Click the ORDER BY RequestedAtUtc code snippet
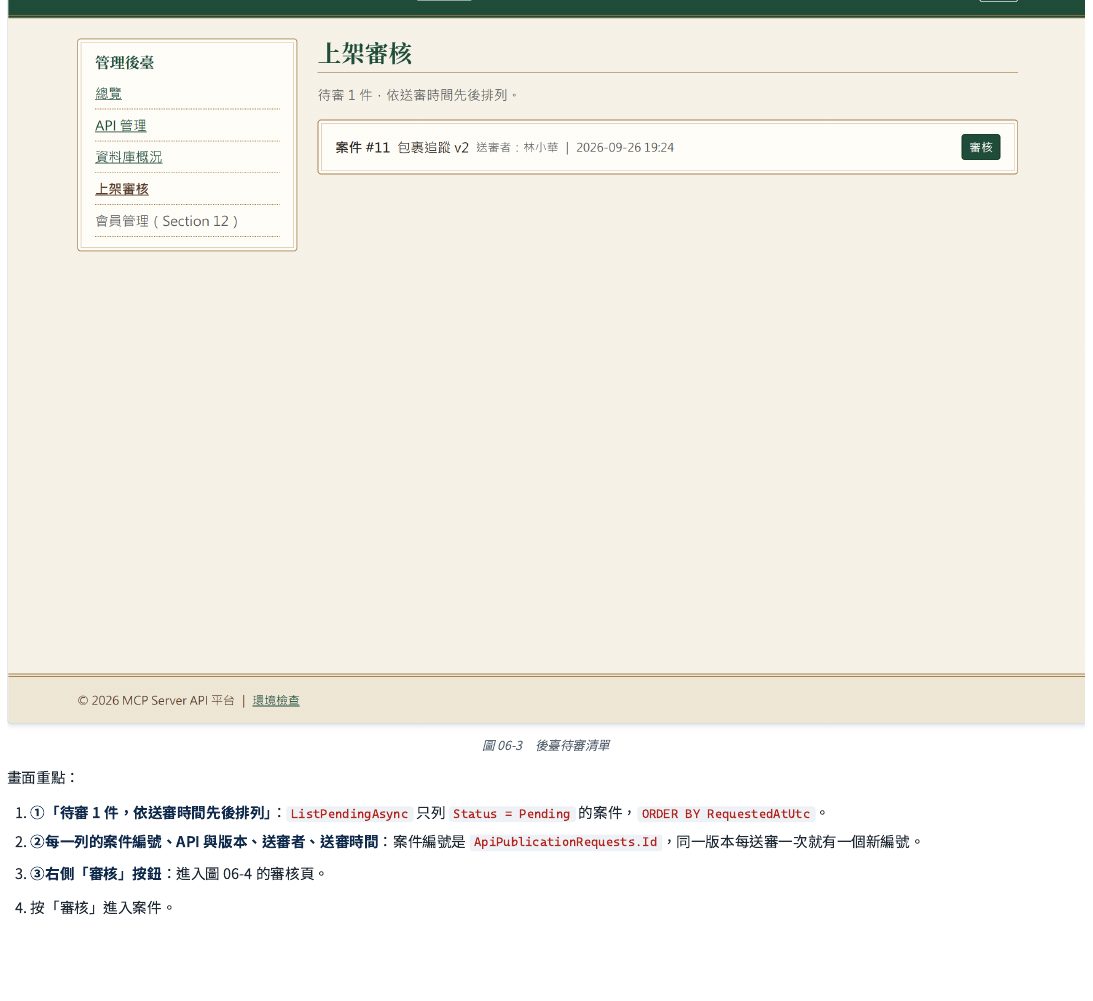Viewport: 1093px width, 1001px height. tap(726, 813)
